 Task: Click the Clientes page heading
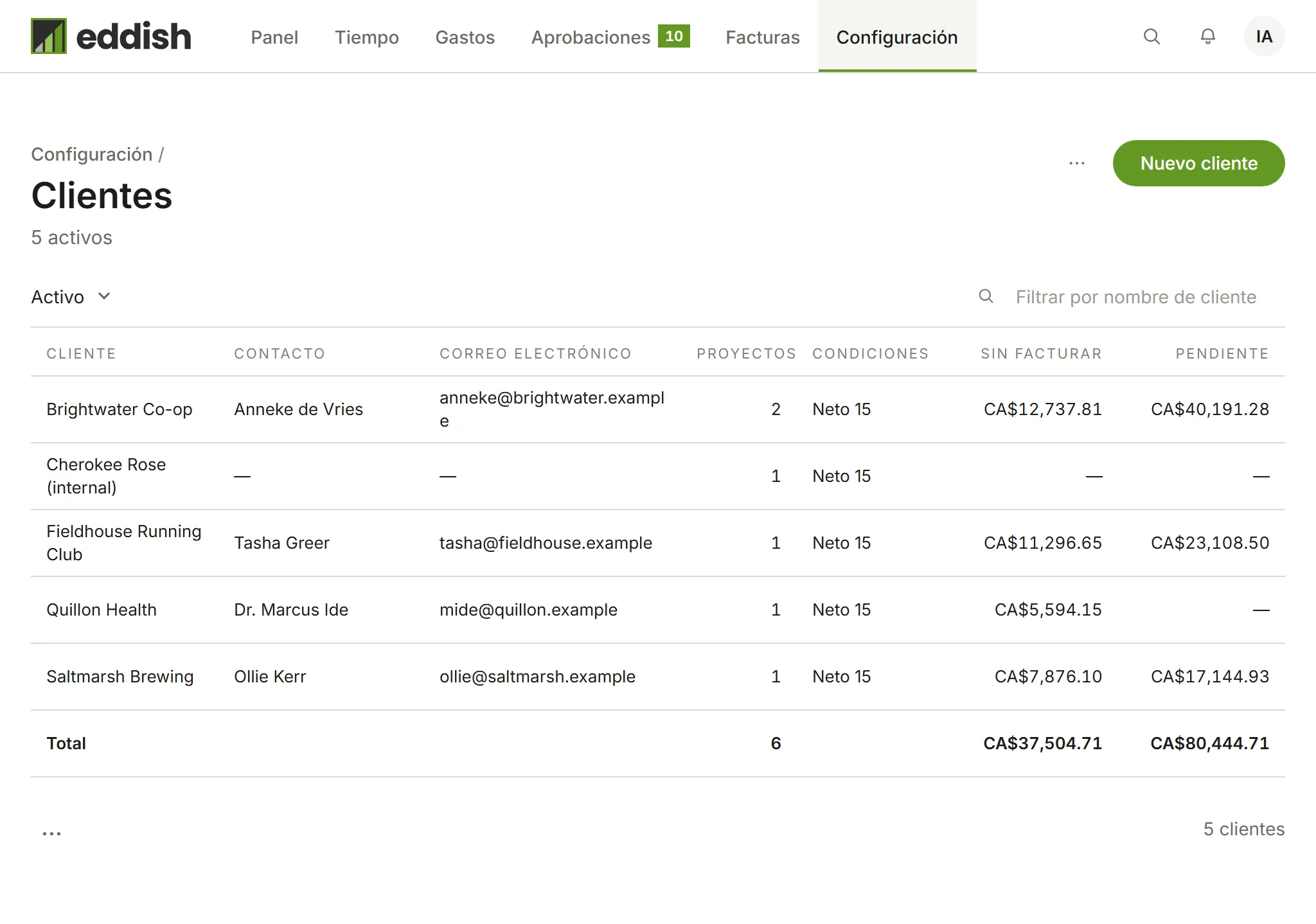click(102, 195)
